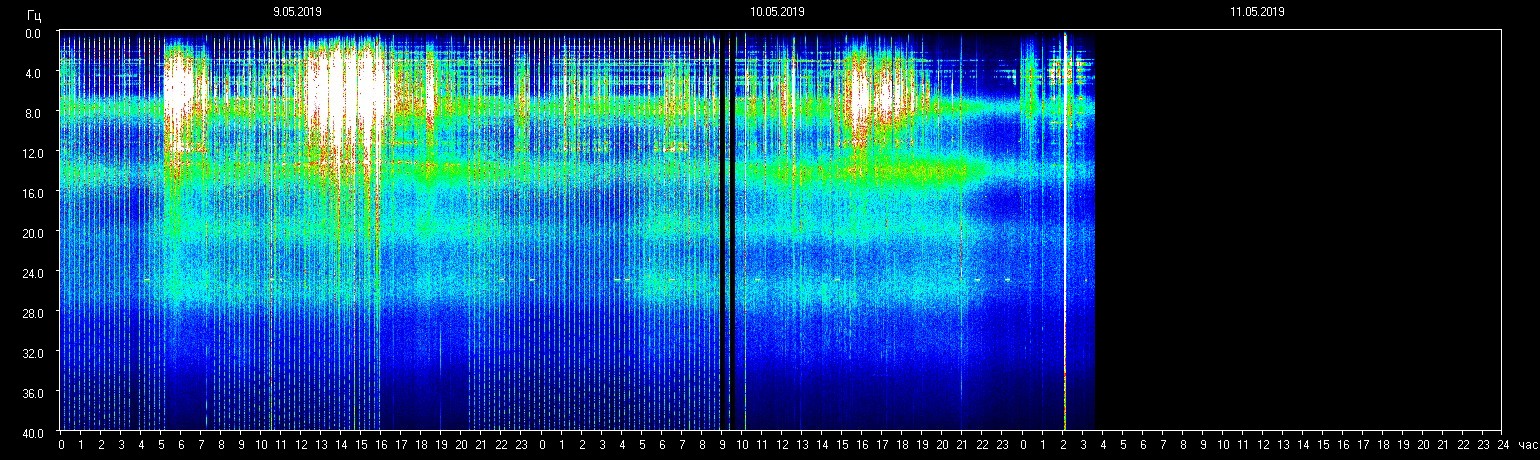The width and height of the screenshot is (1540, 460).
Task: Select the 12.0 frequency axis label
Action: point(31,153)
